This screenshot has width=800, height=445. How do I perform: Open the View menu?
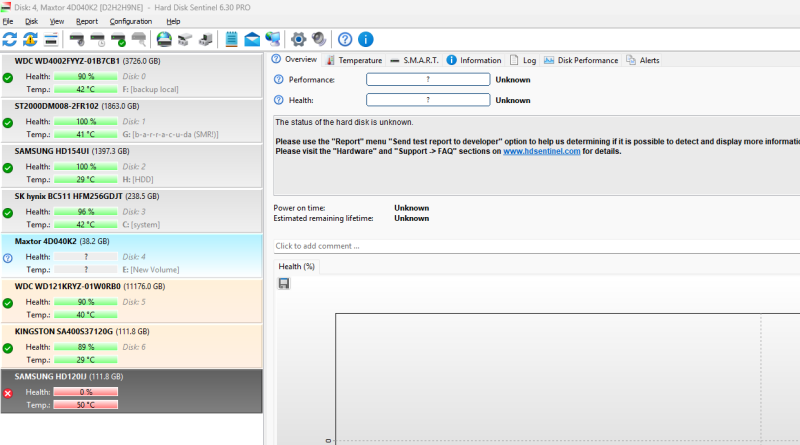[57, 21]
